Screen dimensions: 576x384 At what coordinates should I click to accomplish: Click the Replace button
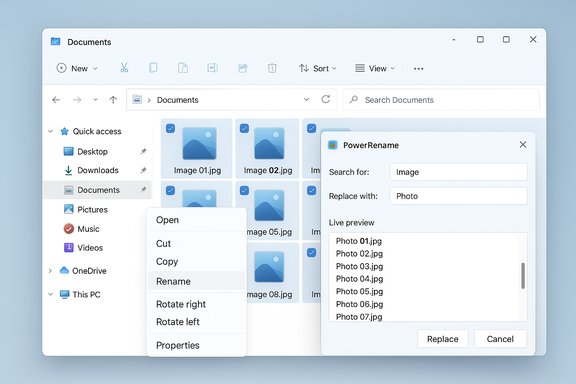click(443, 339)
